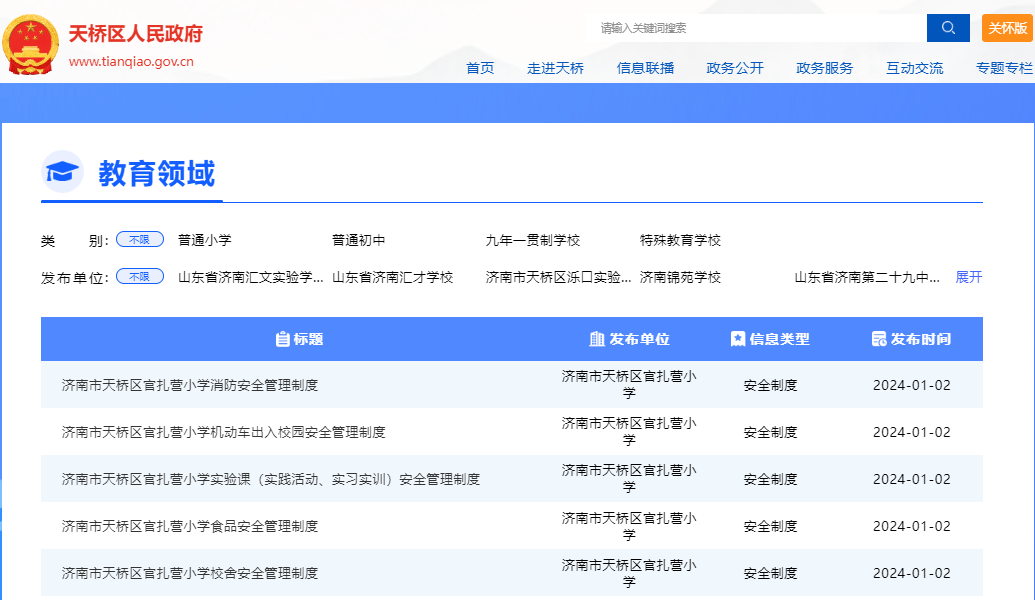
Task: Click the clipboard icon beside 标题 header
Action: click(283, 339)
